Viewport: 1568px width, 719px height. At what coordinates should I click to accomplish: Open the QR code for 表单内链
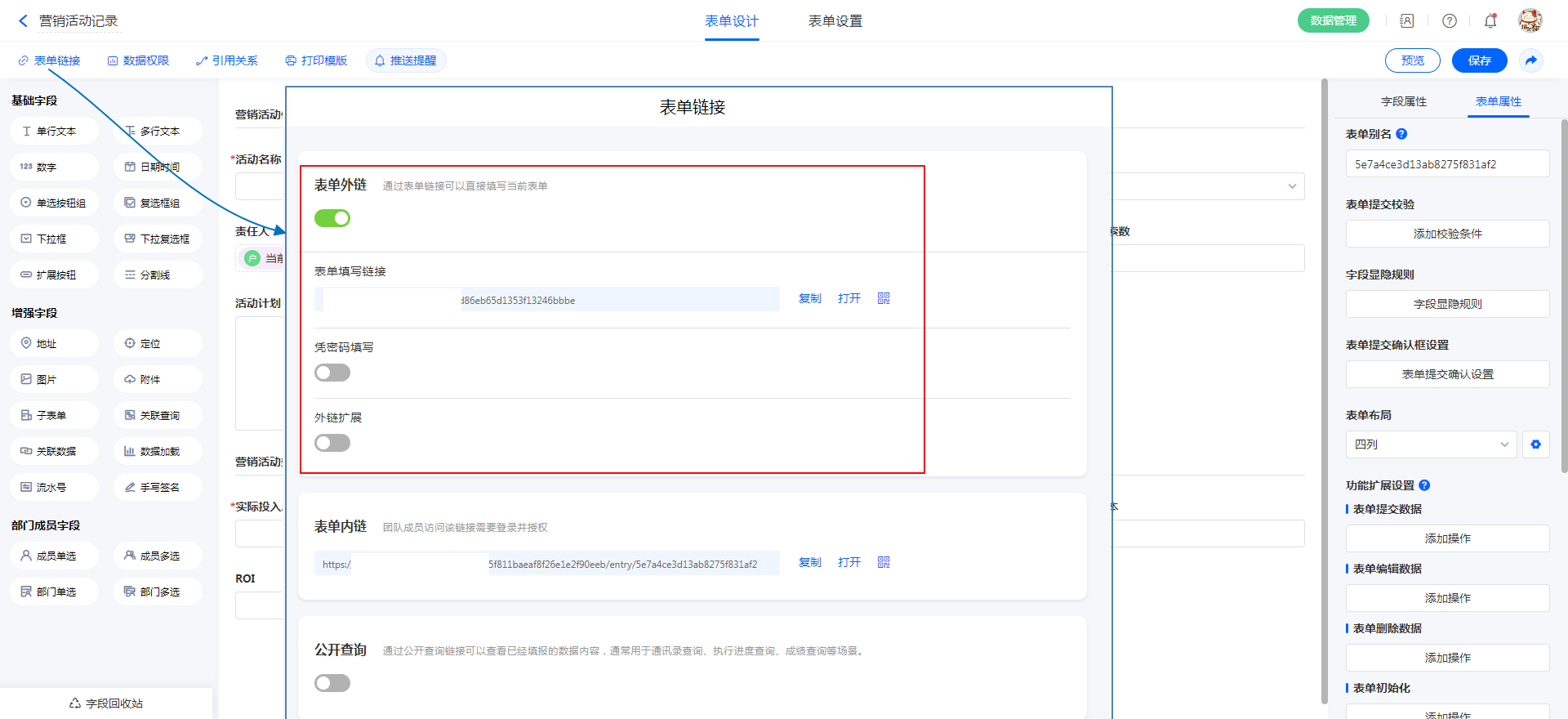pos(884,562)
